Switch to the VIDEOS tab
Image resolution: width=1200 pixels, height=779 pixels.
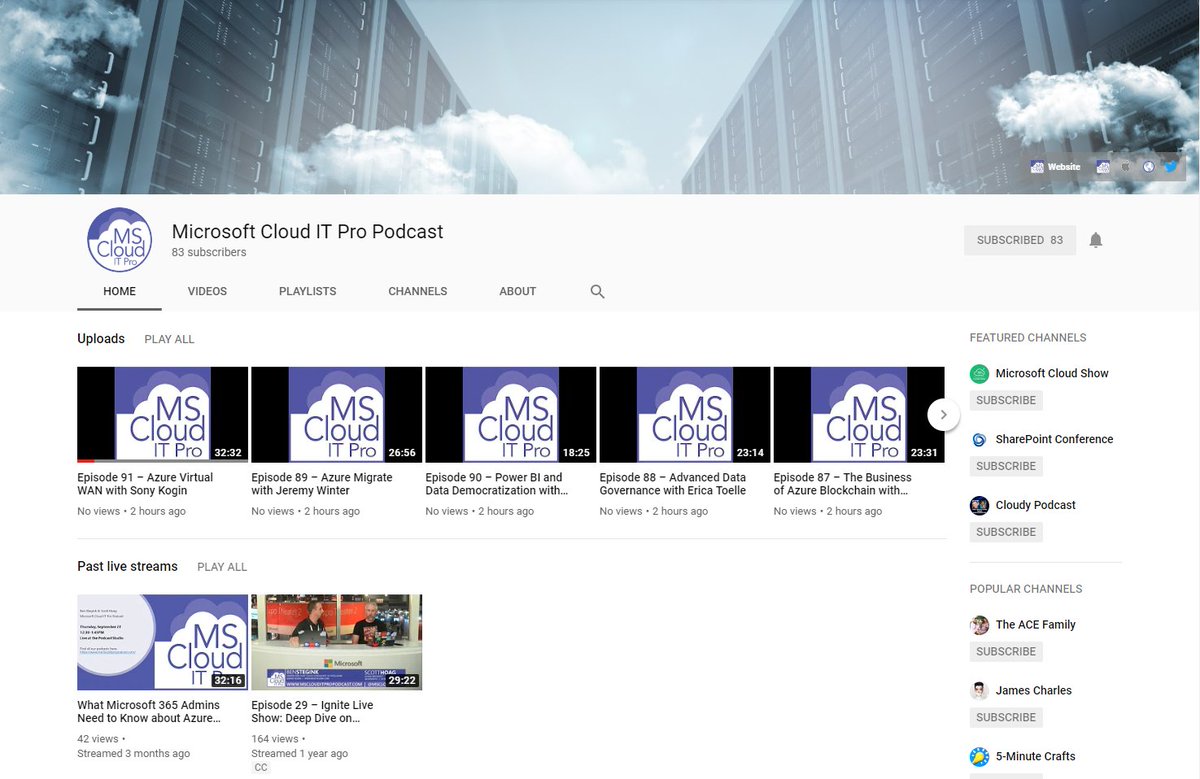(207, 291)
